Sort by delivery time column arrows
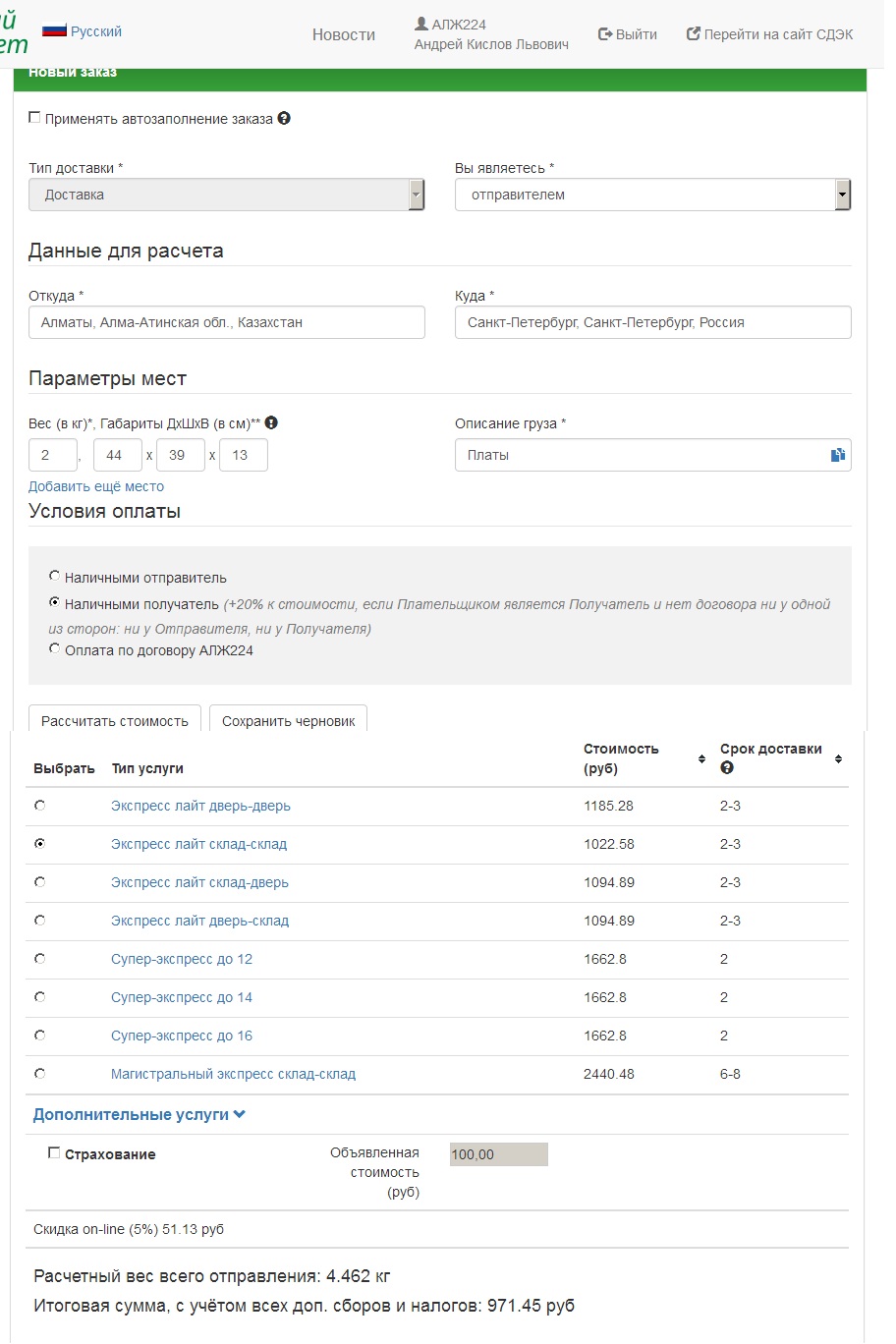Viewport: 896px width, 1344px height. pyautogui.click(x=838, y=758)
